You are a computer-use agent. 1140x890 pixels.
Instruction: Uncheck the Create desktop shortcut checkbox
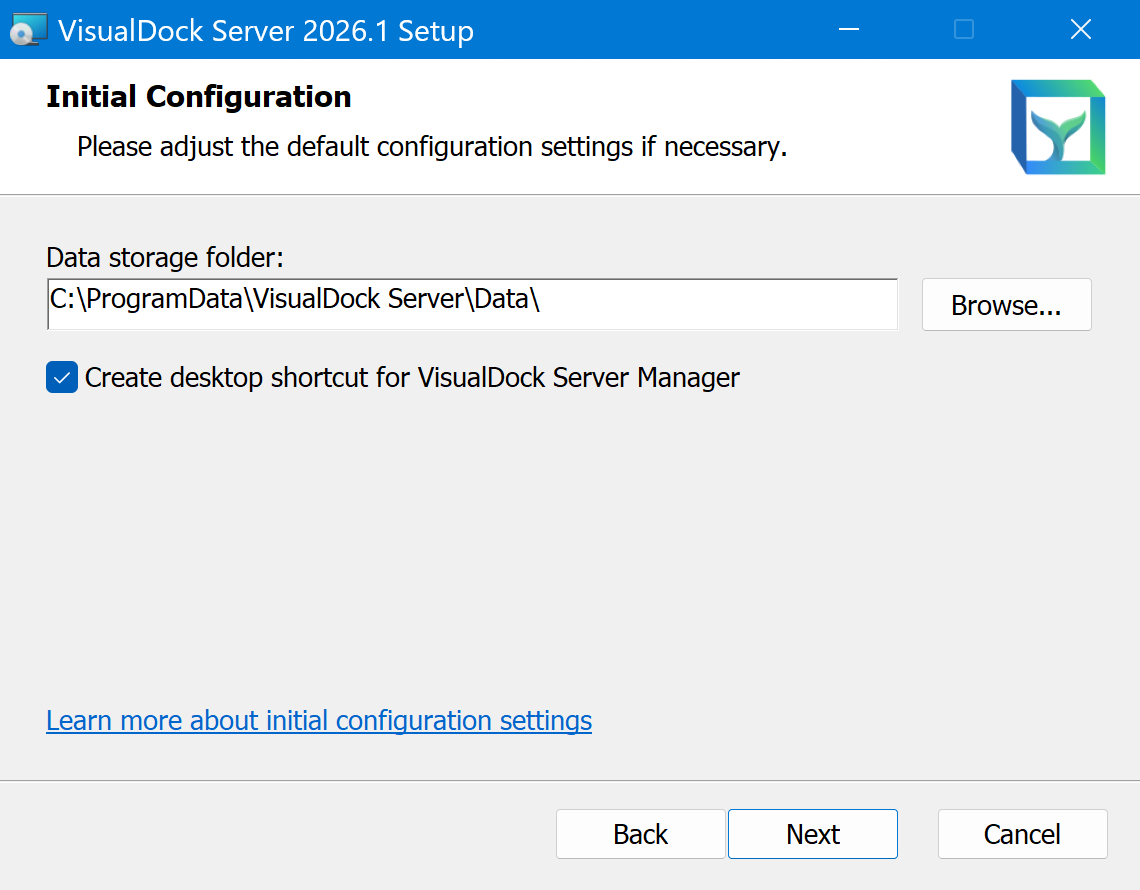point(62,378)
